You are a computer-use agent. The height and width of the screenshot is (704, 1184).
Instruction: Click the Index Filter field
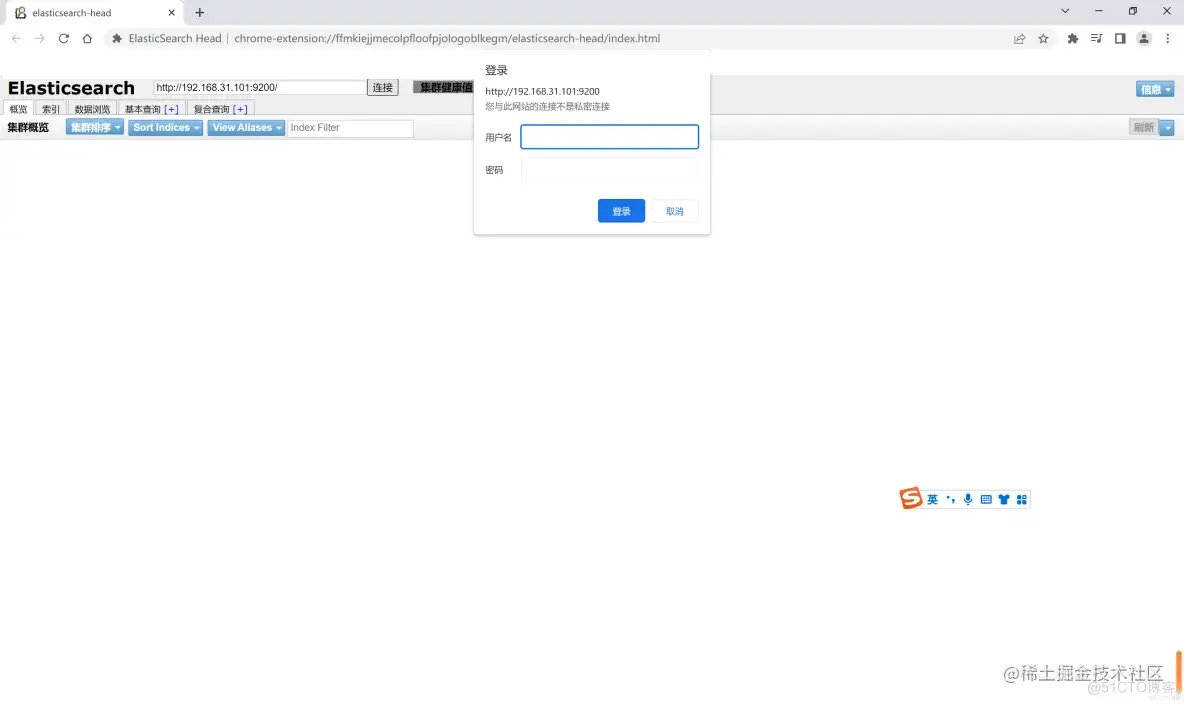pyautogui.click(x=350, y=128)
